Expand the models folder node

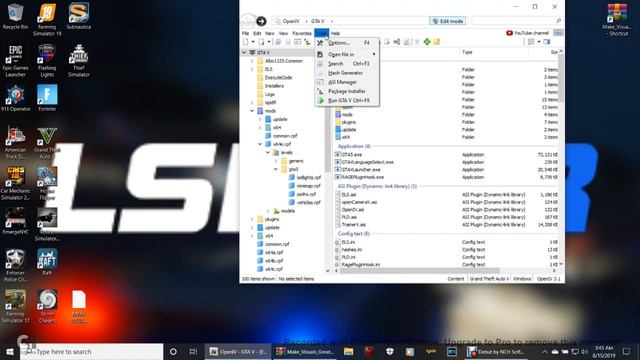tap(268, 211)
